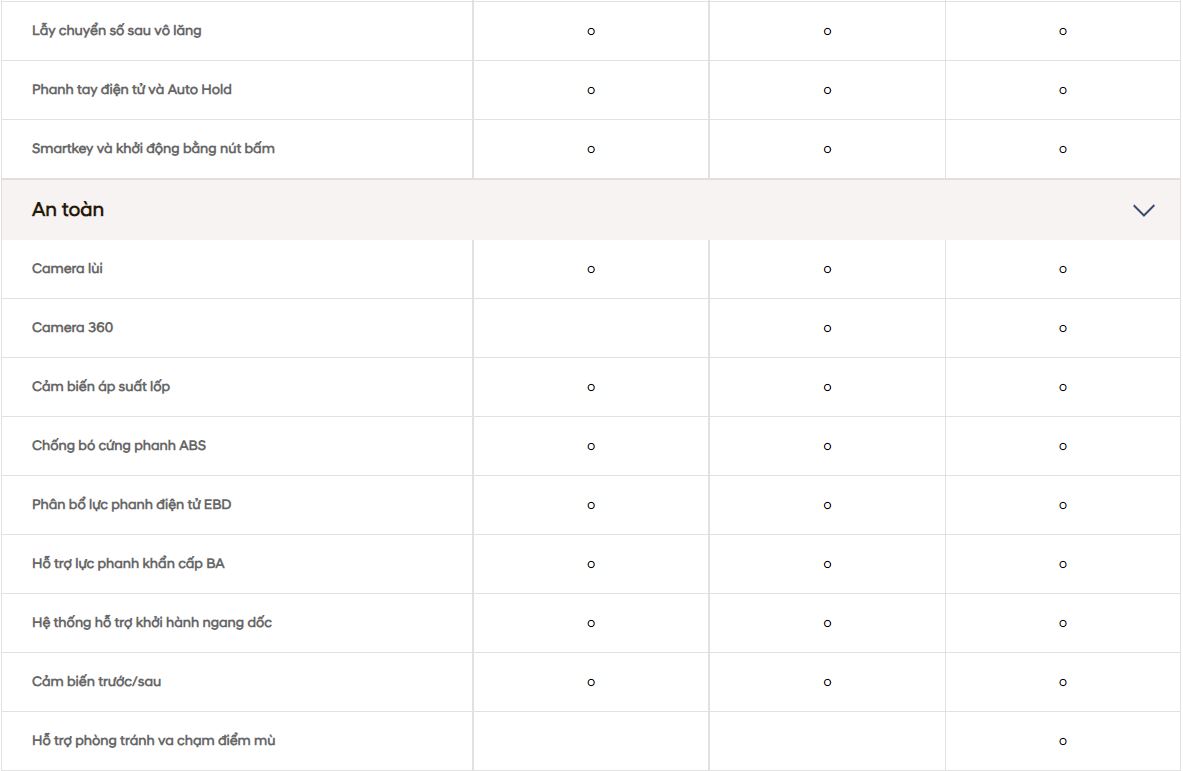
Task: Select Phanh tay điện tử và Auto Hold
Action: point(131,90)
